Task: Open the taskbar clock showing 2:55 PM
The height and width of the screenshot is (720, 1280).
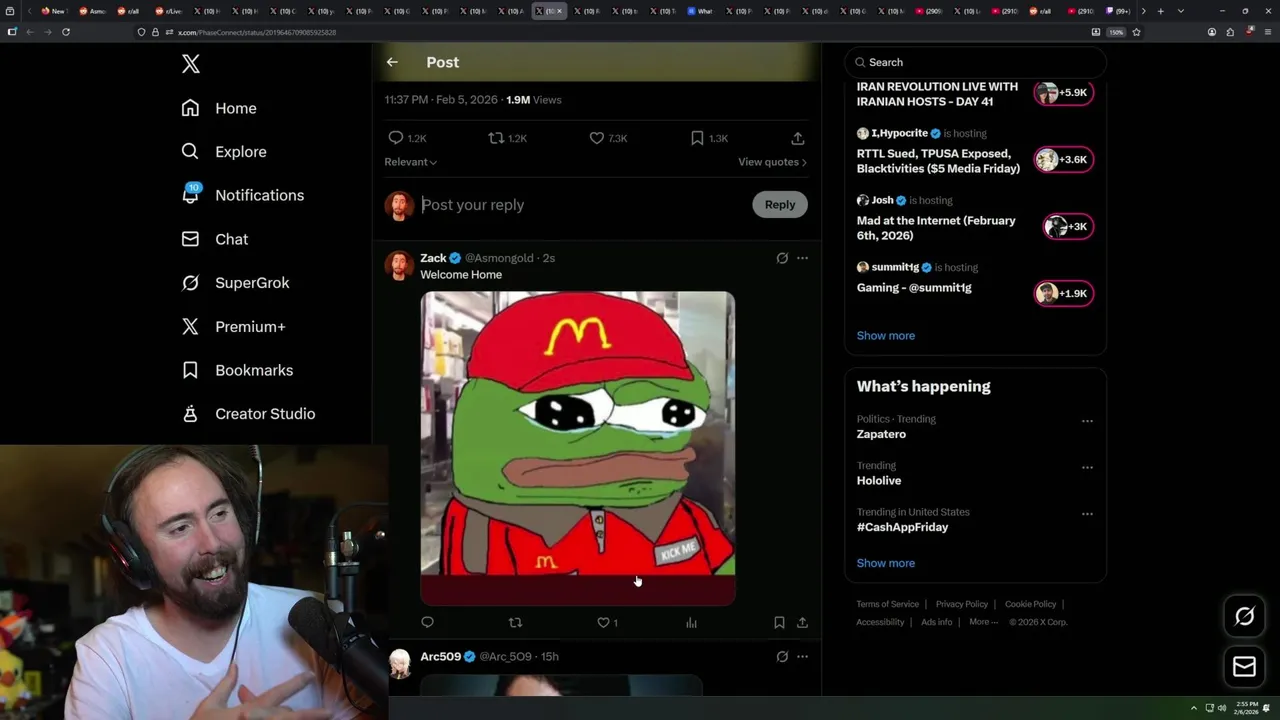Action: [1246, 708]
